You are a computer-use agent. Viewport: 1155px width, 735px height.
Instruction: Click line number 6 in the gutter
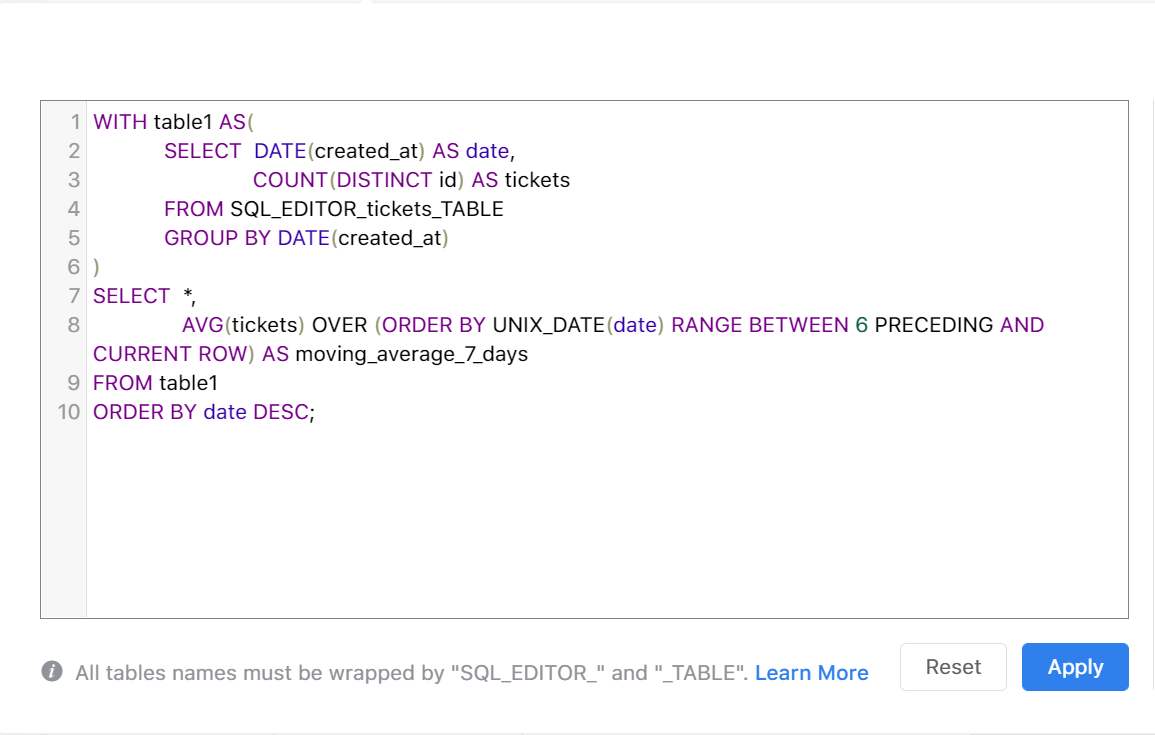(74, 267)
